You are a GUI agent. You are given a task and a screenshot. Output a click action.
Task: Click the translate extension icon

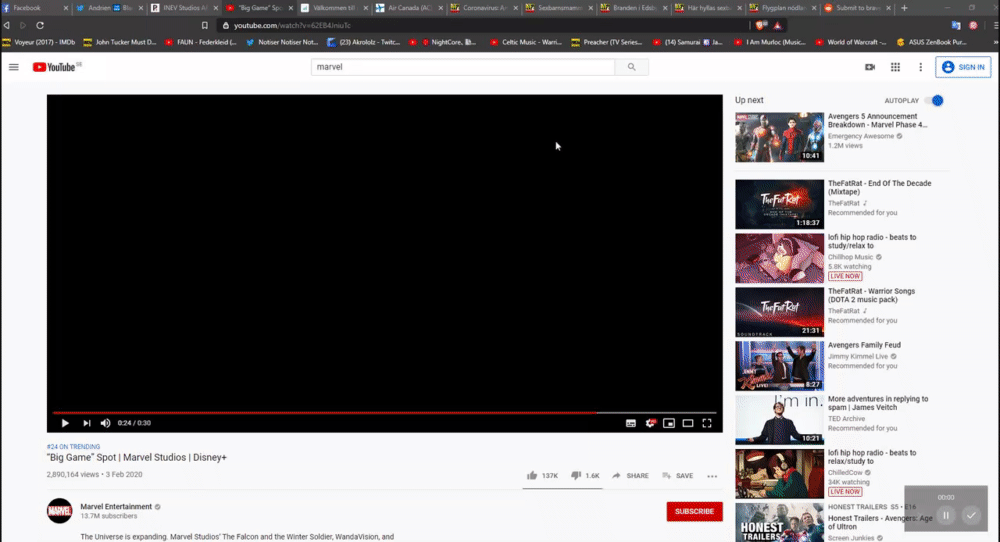[956, 26]
